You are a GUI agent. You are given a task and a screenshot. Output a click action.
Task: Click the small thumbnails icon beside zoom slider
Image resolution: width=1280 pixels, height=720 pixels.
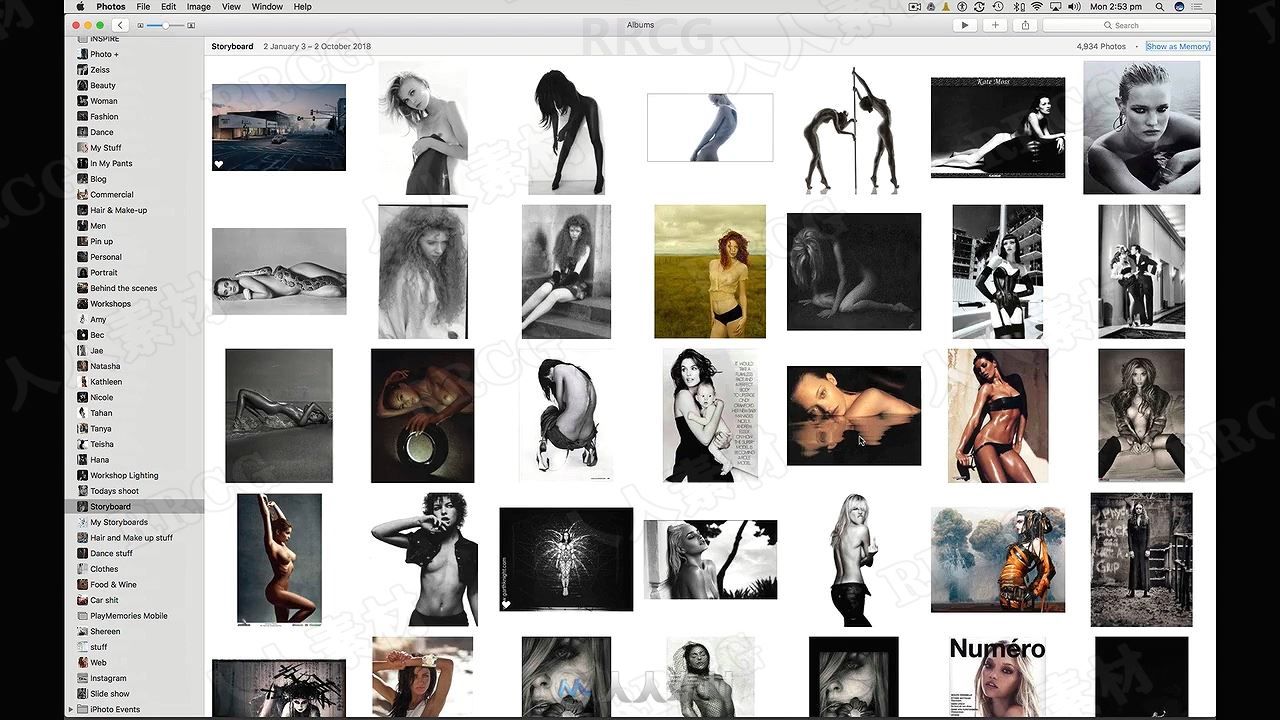(x=141, y=25)
